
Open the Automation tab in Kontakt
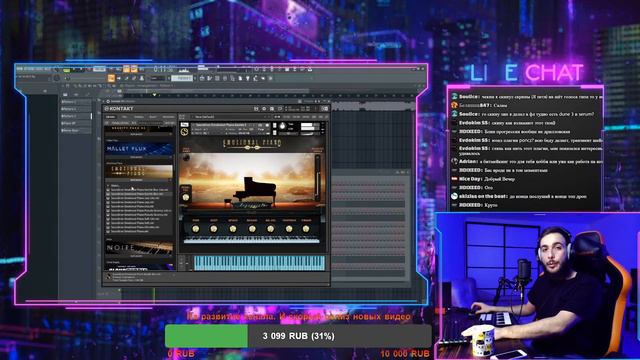[x=168, y=117]
